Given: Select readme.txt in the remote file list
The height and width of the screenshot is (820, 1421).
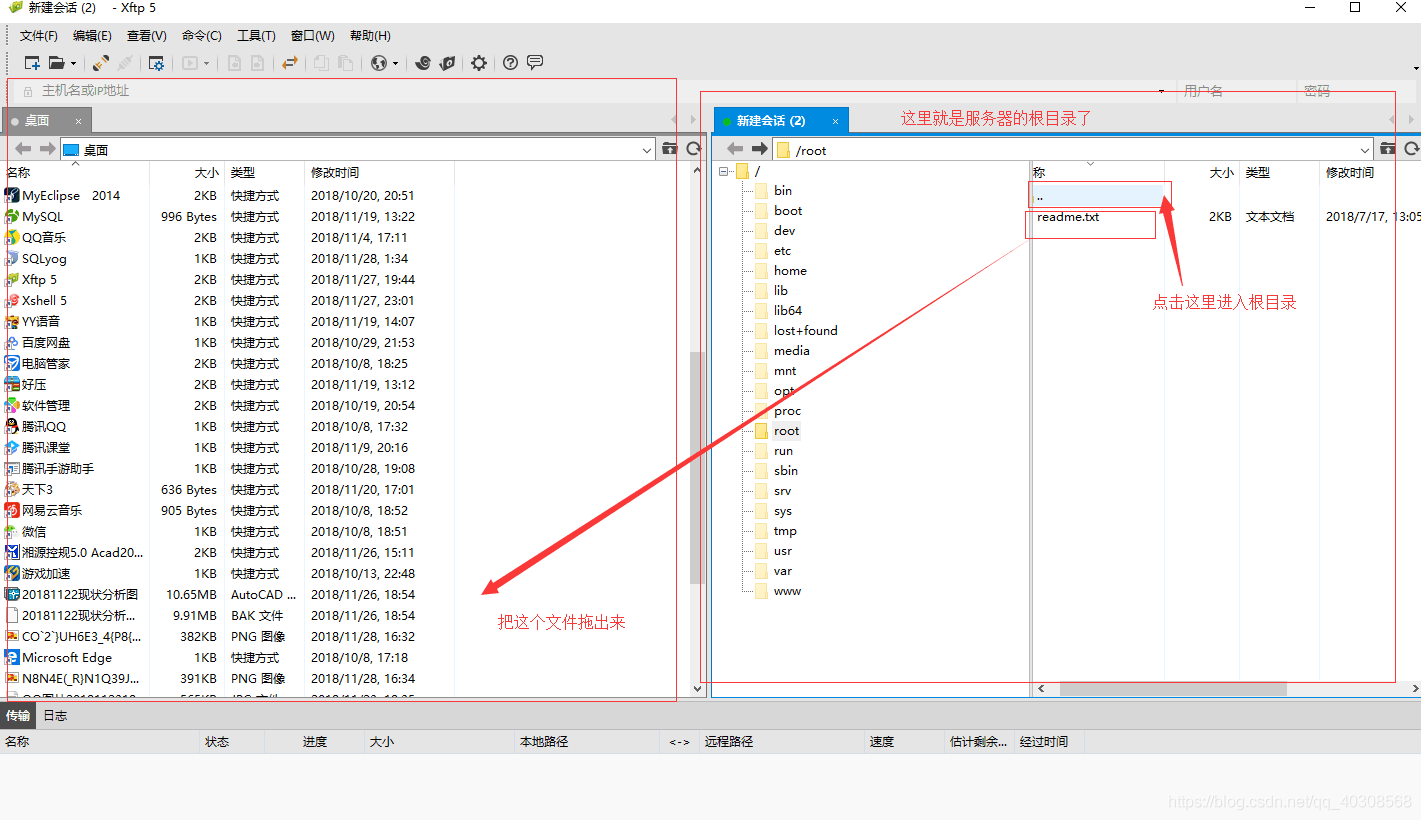Looking at the screenshot, I should 1068,217.
